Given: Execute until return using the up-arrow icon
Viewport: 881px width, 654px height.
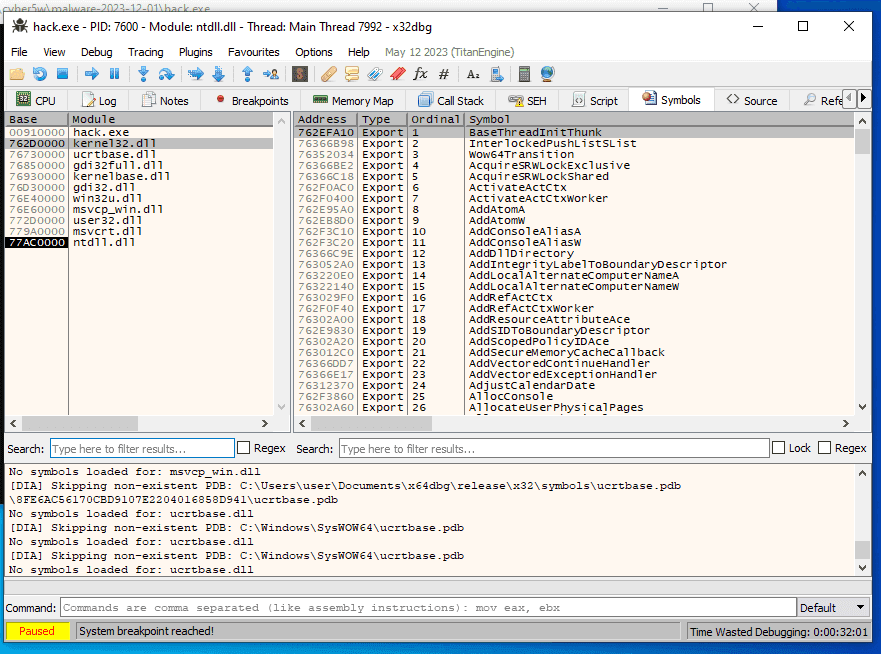Looking at the screenshot, I should click(x=246, y=74).
